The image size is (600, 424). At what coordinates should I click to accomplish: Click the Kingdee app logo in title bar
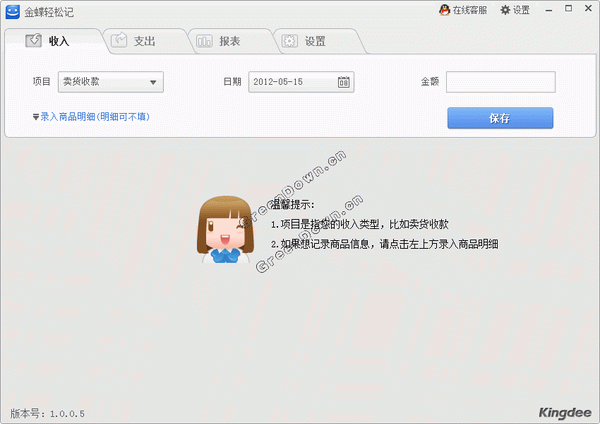click(12, 11)
